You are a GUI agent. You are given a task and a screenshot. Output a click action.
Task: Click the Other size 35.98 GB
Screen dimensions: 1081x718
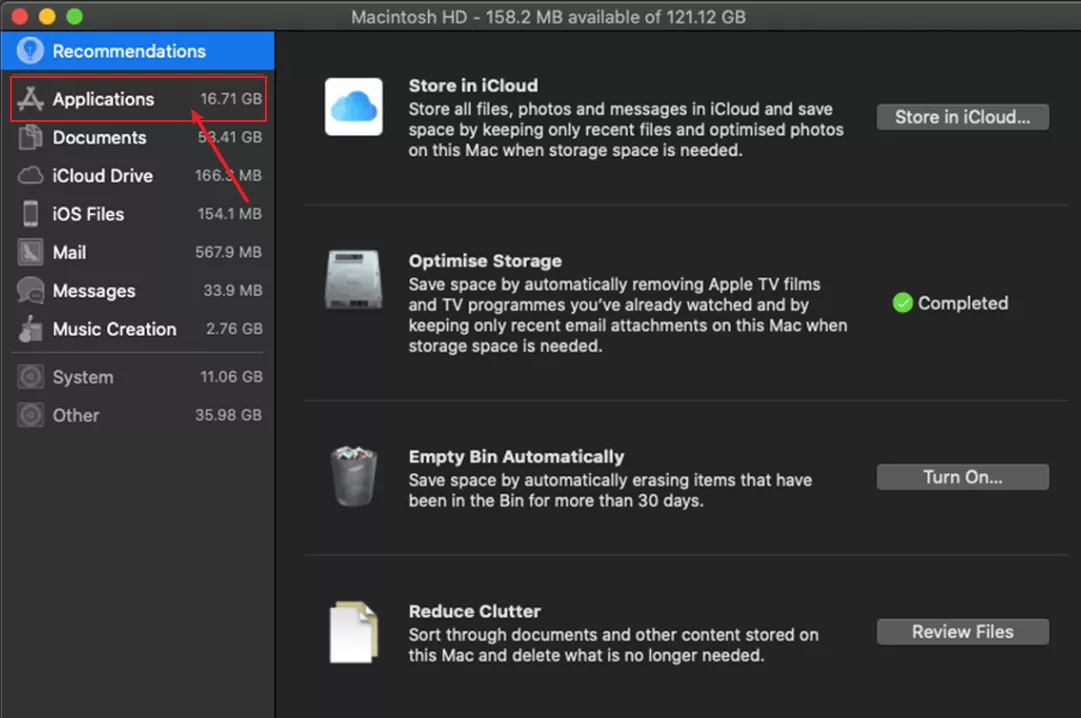[x=228, y=415]
